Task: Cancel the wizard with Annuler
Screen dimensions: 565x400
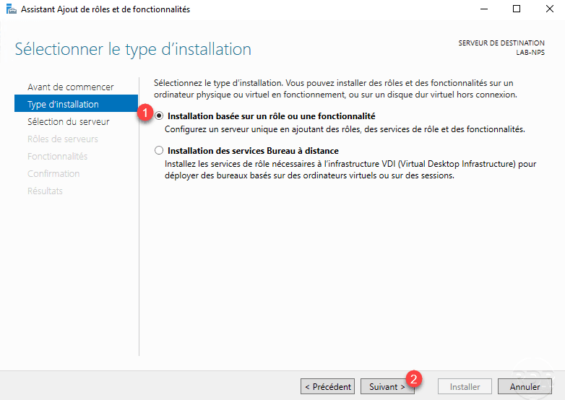Action: 525,386
